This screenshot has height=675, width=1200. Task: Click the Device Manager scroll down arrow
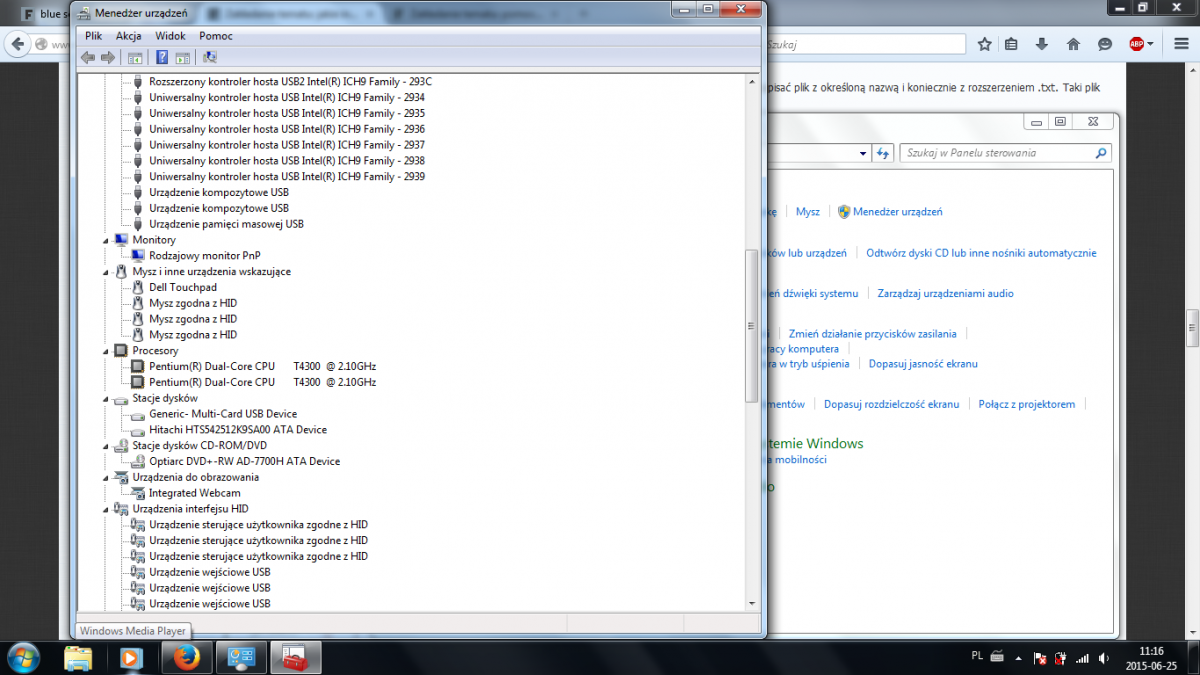point(752,603)
